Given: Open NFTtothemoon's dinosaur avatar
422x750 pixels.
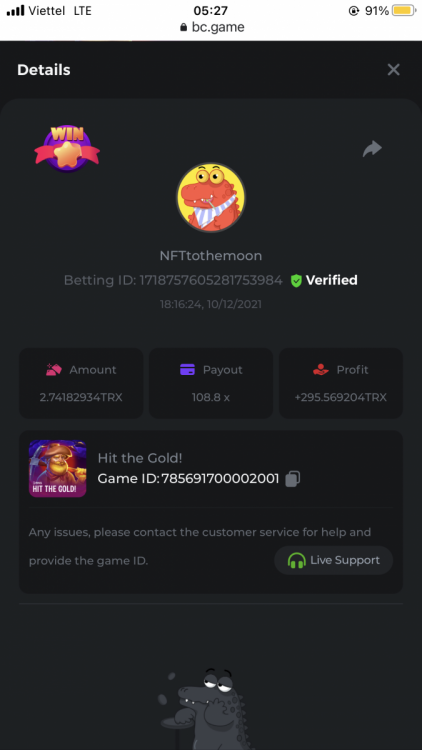Looking at the screenshot, I should coord(211,198).
